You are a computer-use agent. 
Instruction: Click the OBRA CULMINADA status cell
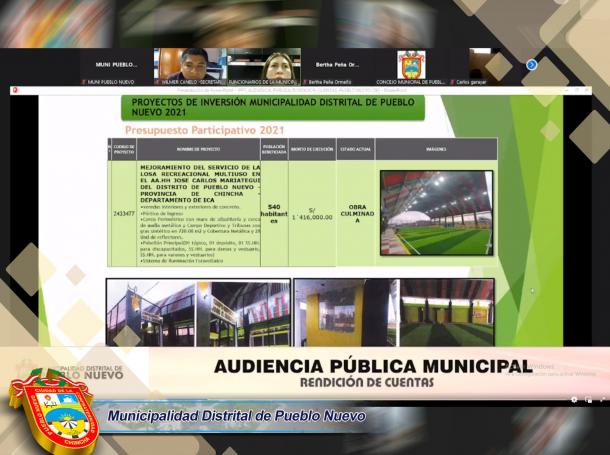click(x=355, y=211)
